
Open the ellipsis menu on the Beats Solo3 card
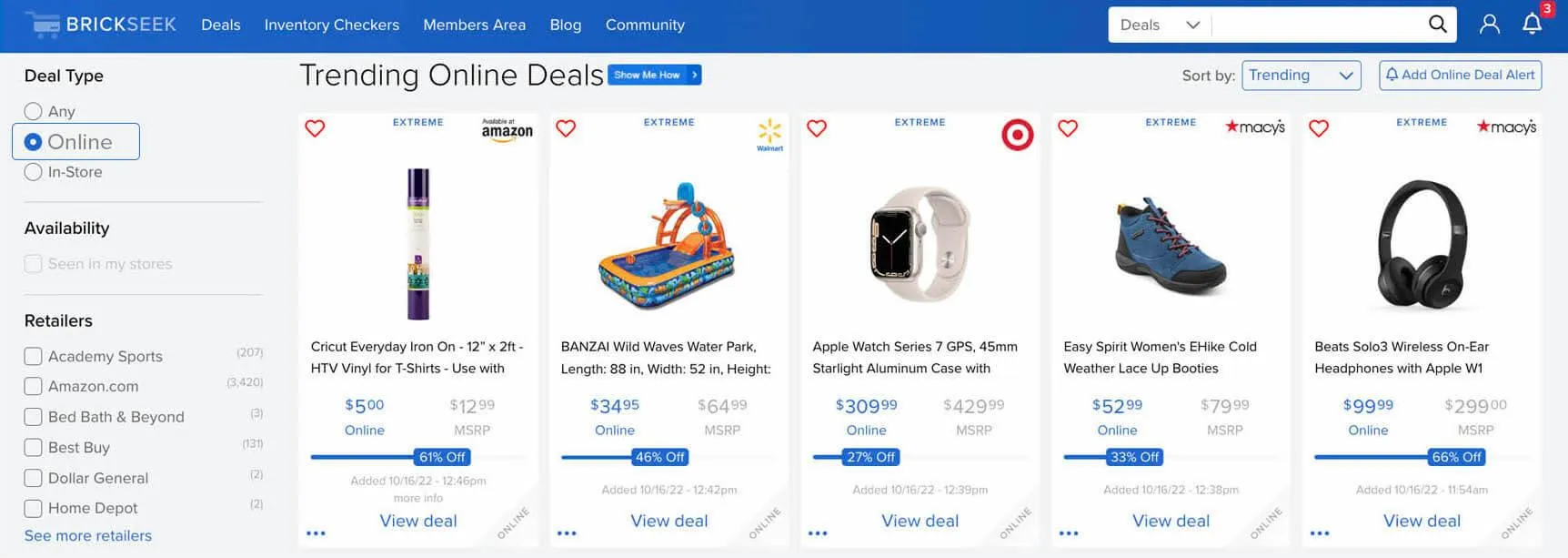pyautogui.click(x=1320, y=531)
